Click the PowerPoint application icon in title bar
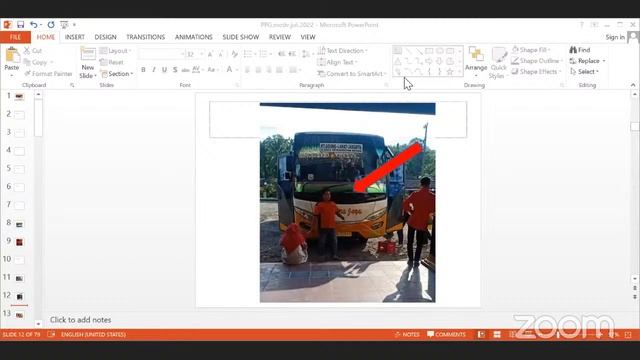This screenshot has width=640, height=360. pos(7,25)
